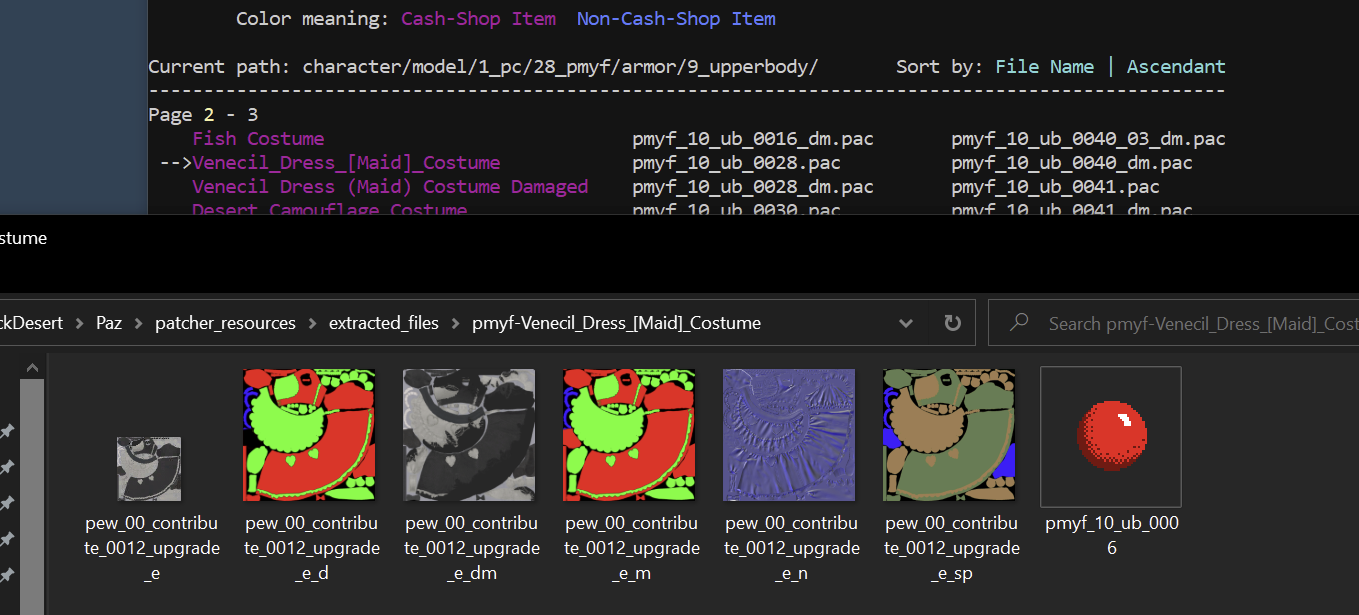This screenshot has height=615, width=1359.
Task: Expand the chevron after patcher_resources in breadcrumb
Action: 312,323
